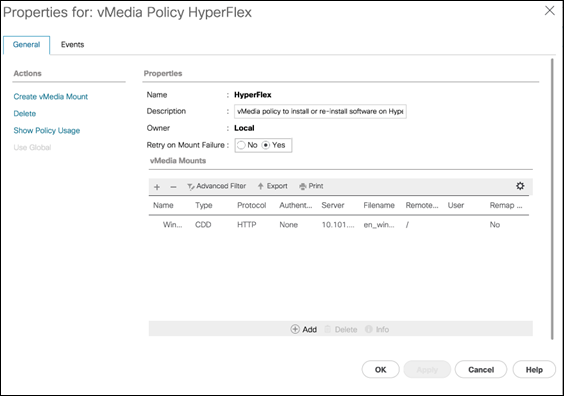Select No for Retry on Mount Failure
The image size is (564, 396).
tap(241, 145)
